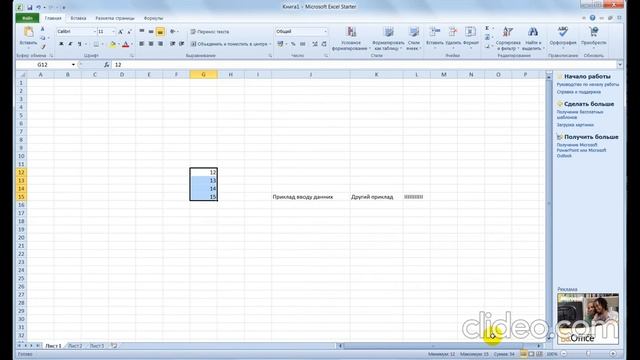This screenshot has height=360, width=640.
Task: Switch to the Вставка ribbon tab
Action: 78,18
